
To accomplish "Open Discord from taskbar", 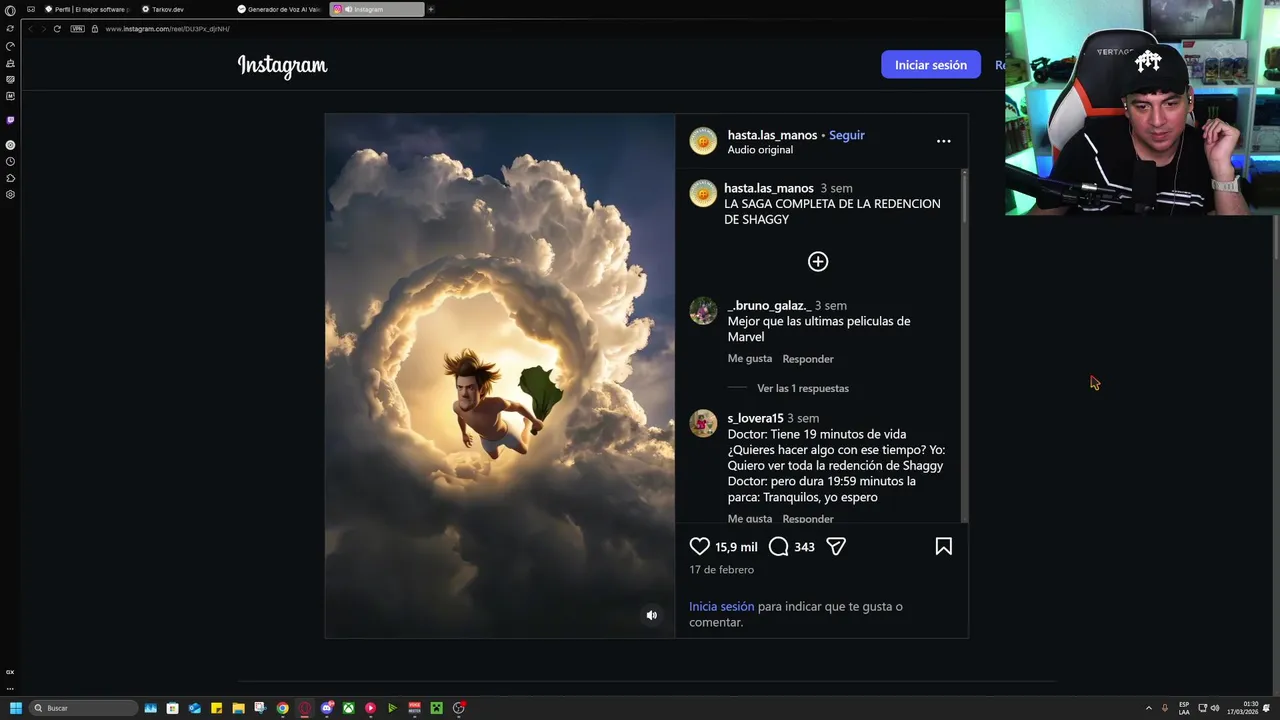I will pos(327,708).
